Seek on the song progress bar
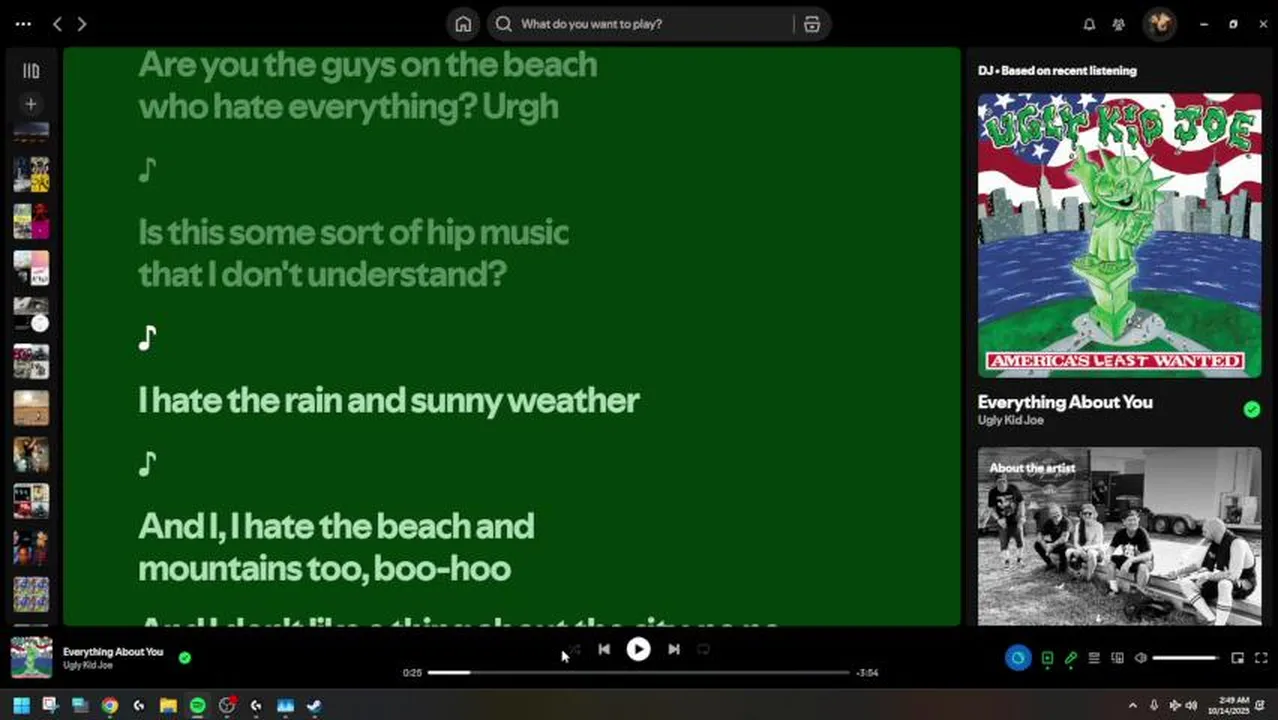This screenshot has height=720, width=1278. pos(638,672)
